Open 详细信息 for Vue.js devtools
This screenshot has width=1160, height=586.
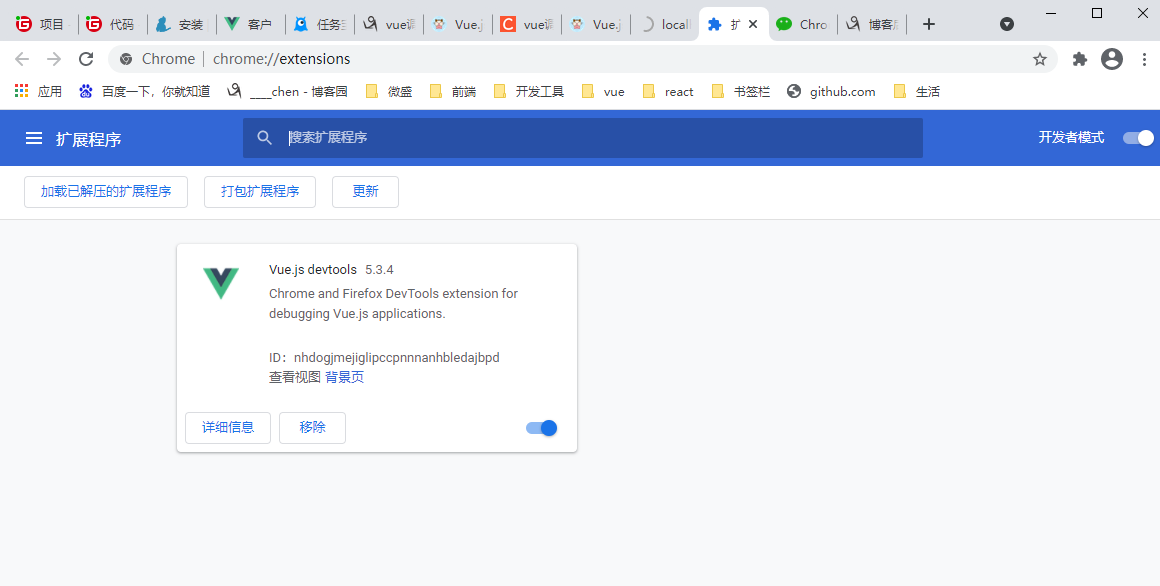click(228, 428)
